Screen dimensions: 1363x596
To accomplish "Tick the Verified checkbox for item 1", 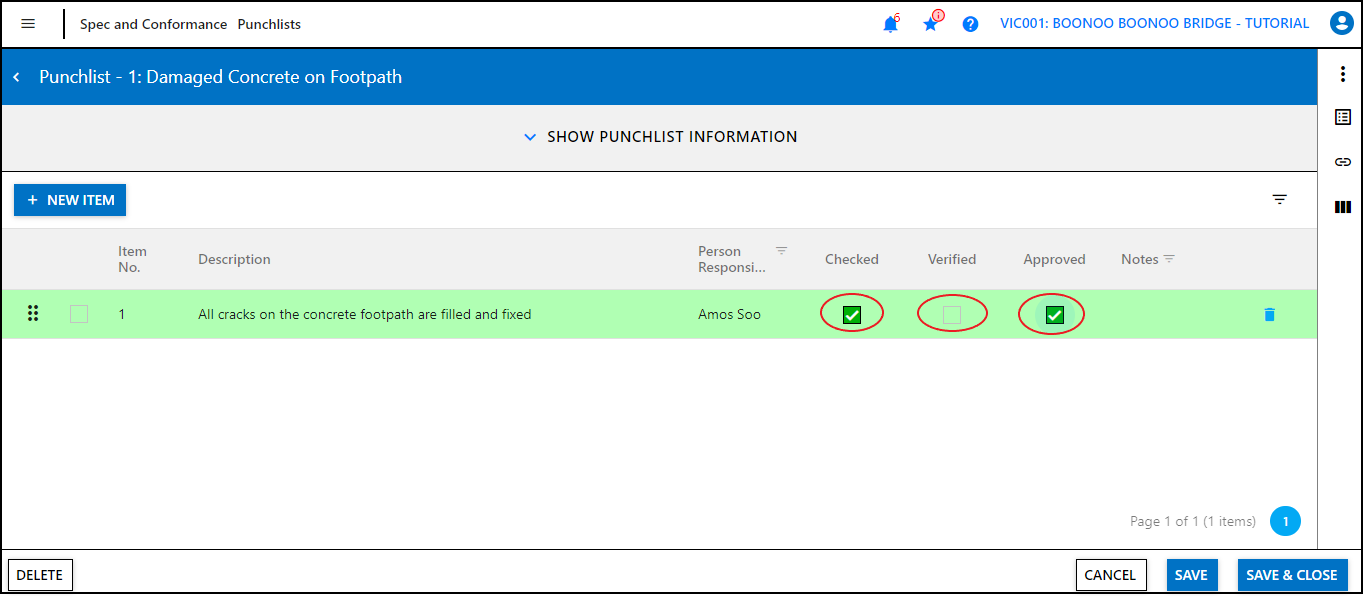I will (x=952, y=315).
